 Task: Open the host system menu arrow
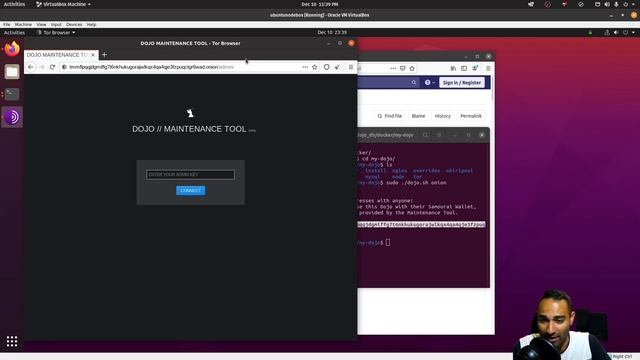coord(633,4)
